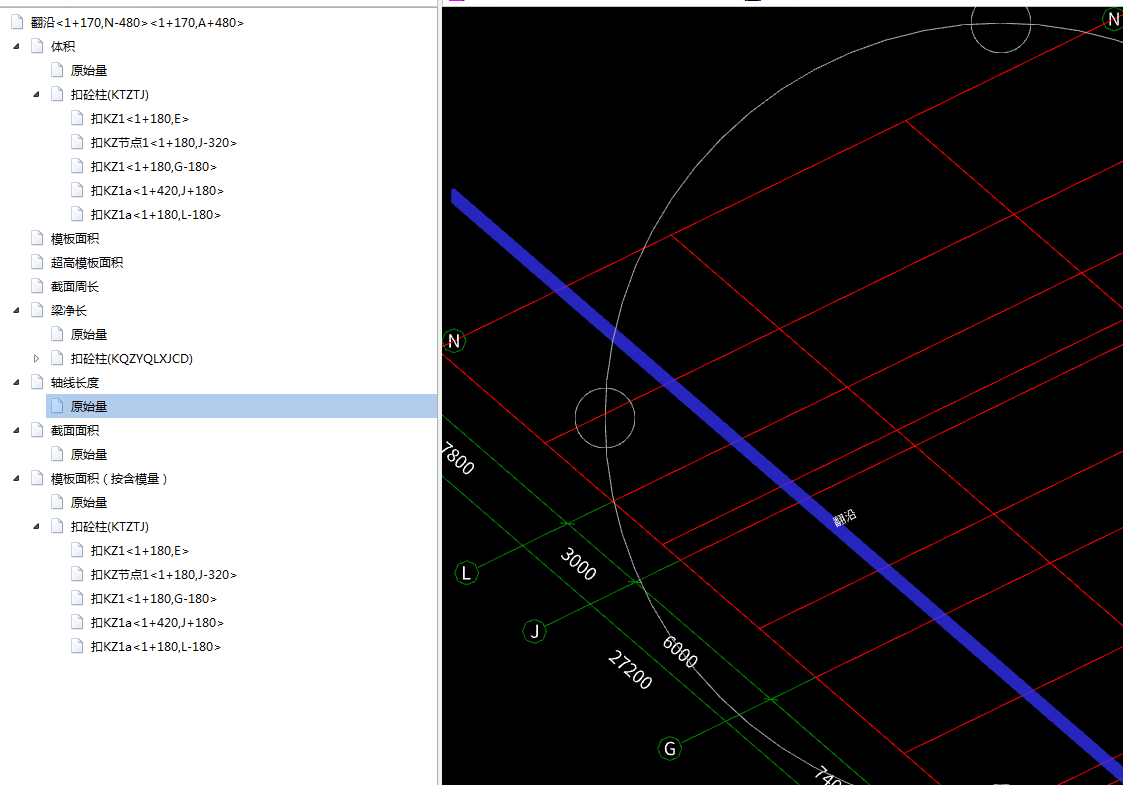Image resolution: width=1123 pixels, height=785 pixels.
Task: Click axis bubble G in the drawing
Action: 670,748
